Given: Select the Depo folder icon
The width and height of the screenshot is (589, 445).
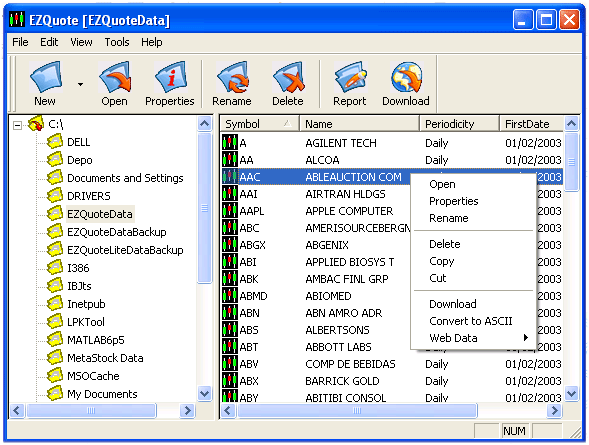Looking at the screenshot, I should click(55, 160).
